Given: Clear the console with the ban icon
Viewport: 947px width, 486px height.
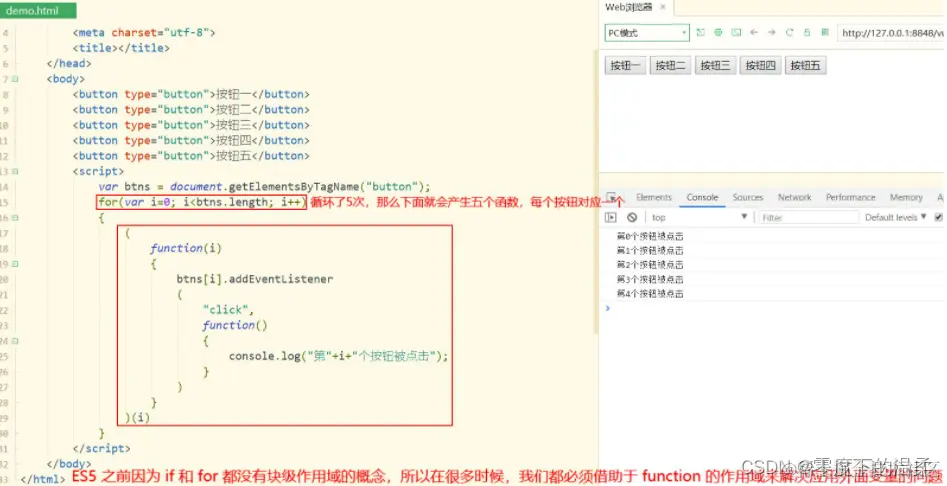Looking at the screenshot, I should coord(632,217).
